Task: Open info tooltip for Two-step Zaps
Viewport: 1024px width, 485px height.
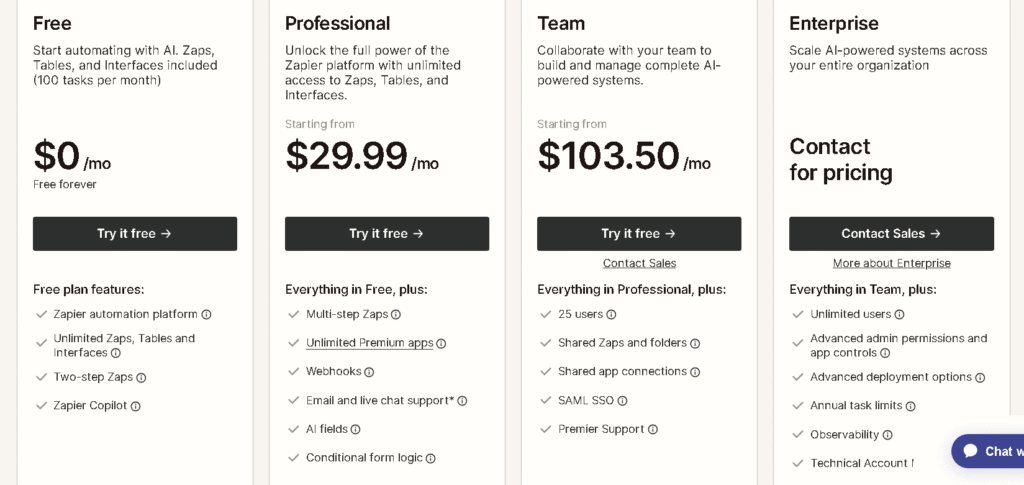Action: pyautogui.click(x=141, y=378)
